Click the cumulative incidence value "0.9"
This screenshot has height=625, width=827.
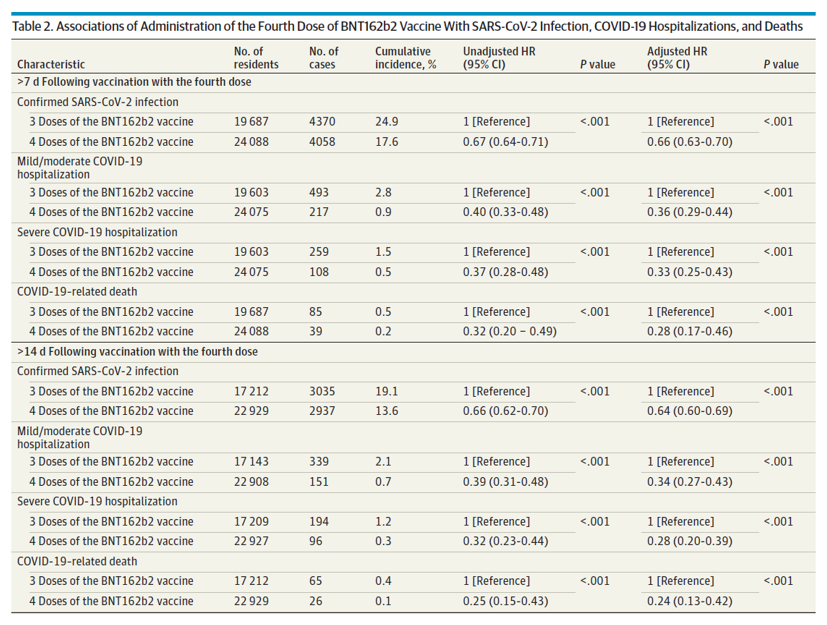click(x=383, y=212)
